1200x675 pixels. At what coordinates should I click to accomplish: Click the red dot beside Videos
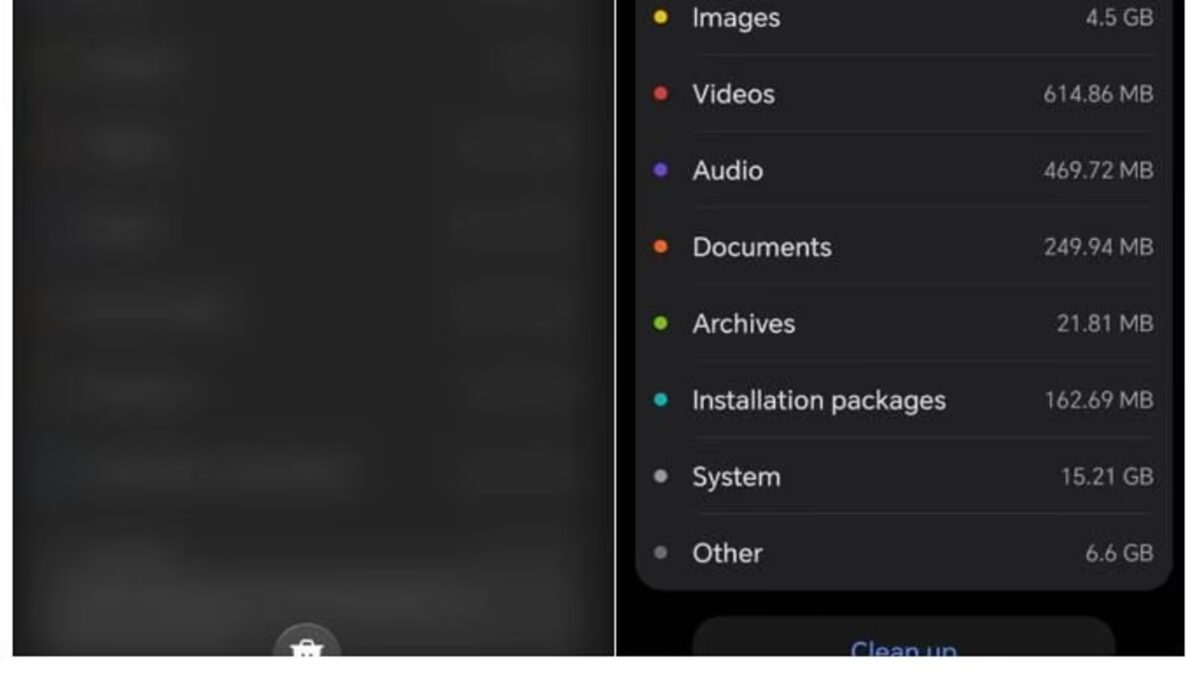coord(660,94)
